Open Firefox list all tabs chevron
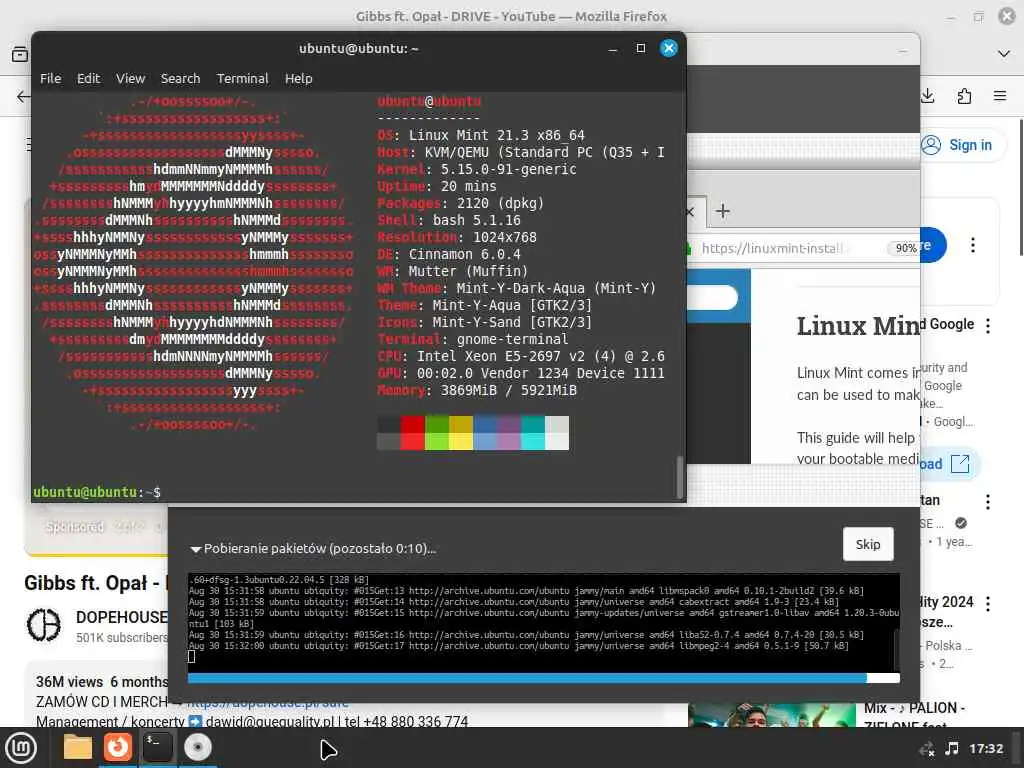 coord(1004,54)
